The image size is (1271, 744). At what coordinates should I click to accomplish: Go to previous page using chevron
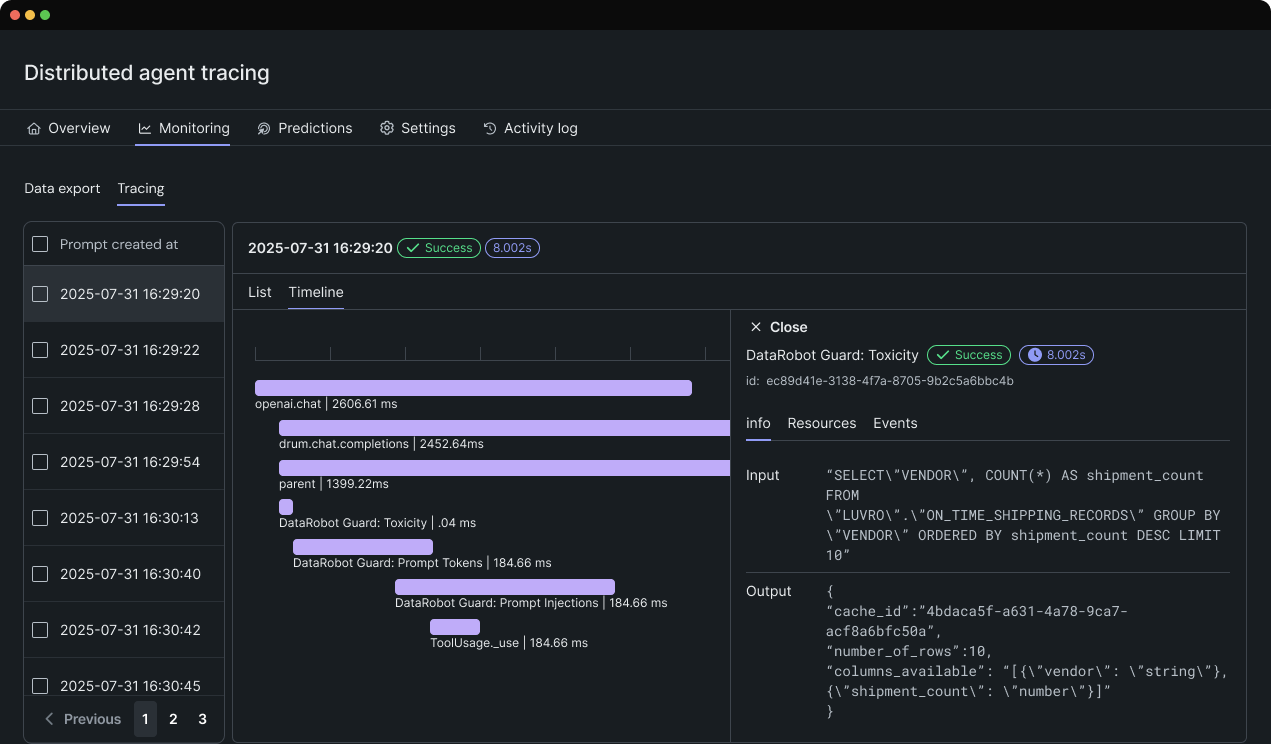(50, 719)
